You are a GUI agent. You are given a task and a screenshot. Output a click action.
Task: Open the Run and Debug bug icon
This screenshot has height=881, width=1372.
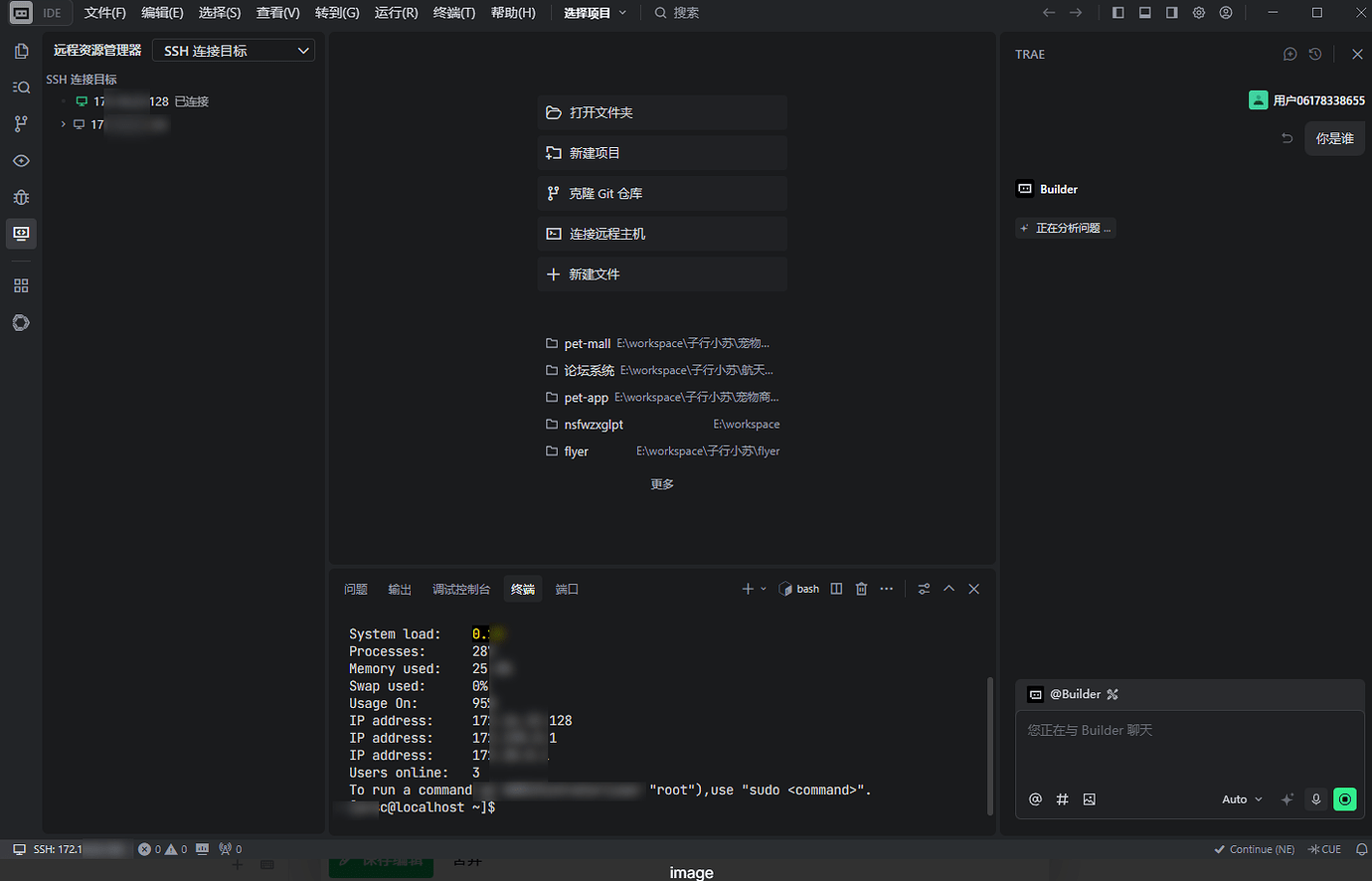tap(21, 197)
